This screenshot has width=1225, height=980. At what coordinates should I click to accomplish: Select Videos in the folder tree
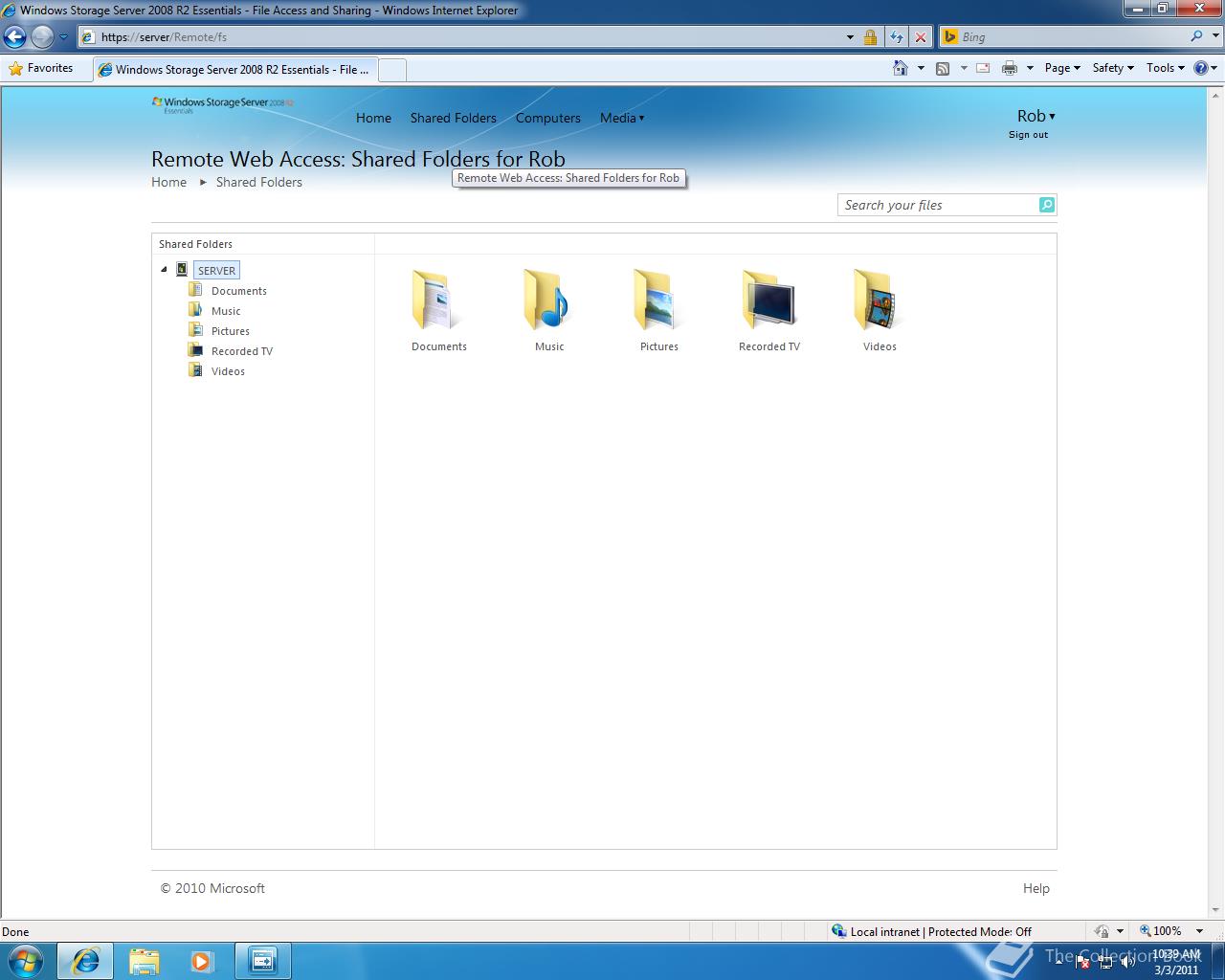click(228, 371)
